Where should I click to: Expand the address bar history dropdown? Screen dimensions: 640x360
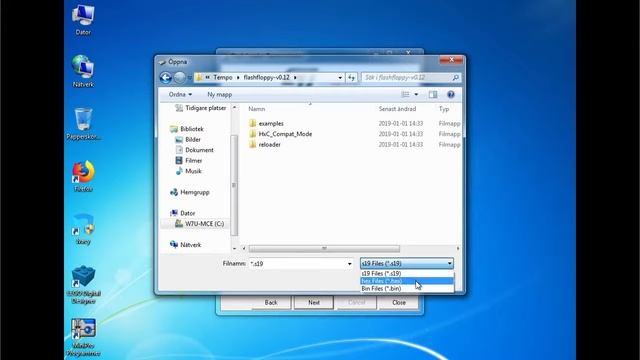point(340,78)
